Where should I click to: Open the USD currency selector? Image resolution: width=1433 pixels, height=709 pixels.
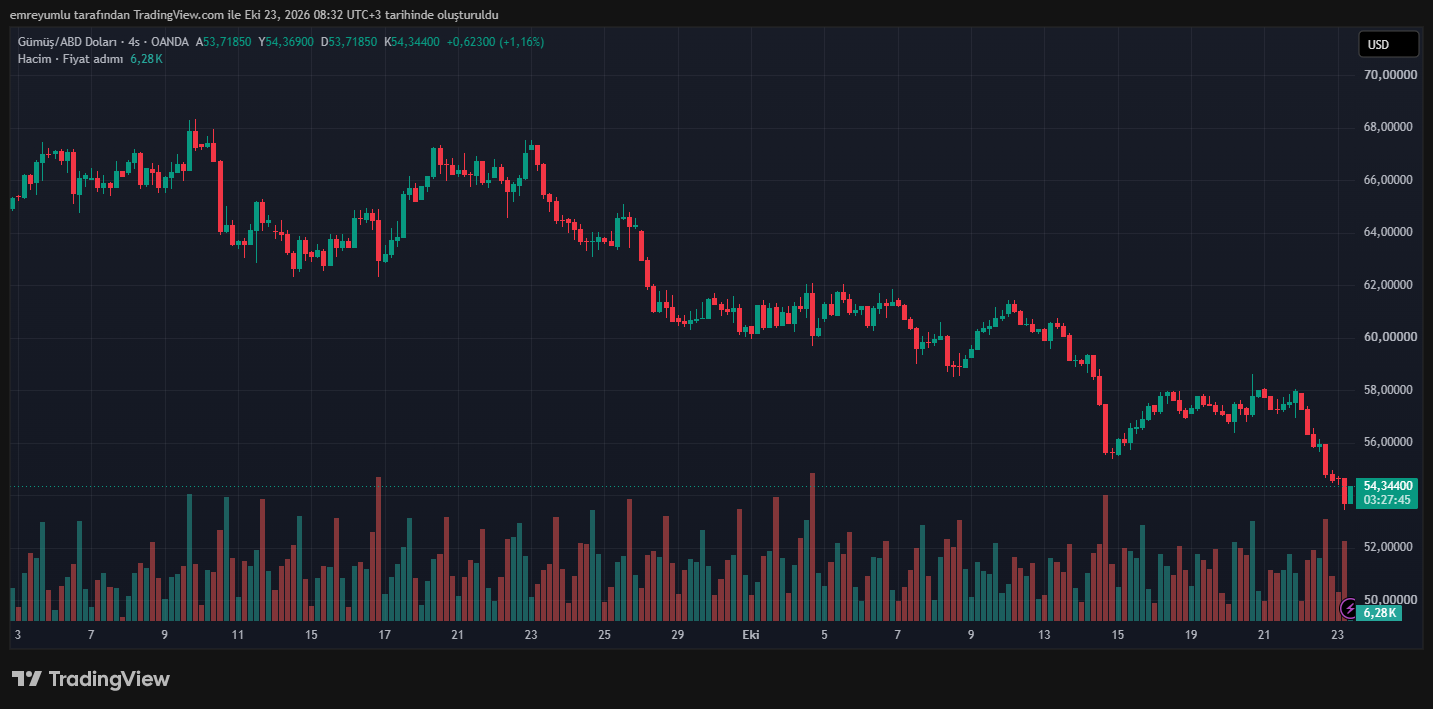point(1388,44)
